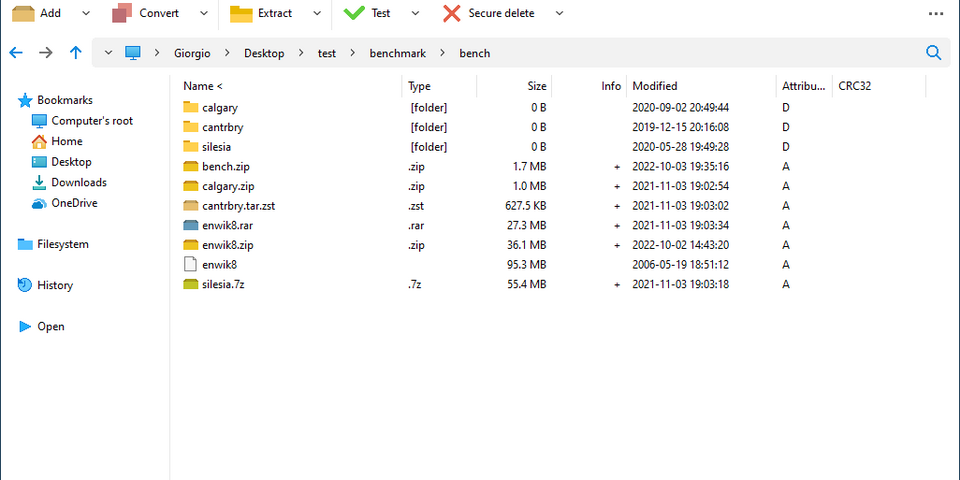Click the Test toolbar label
Image resolution: width=960 pixels, height=480 pixels.
pyautogui.click(x=381, y=13)
